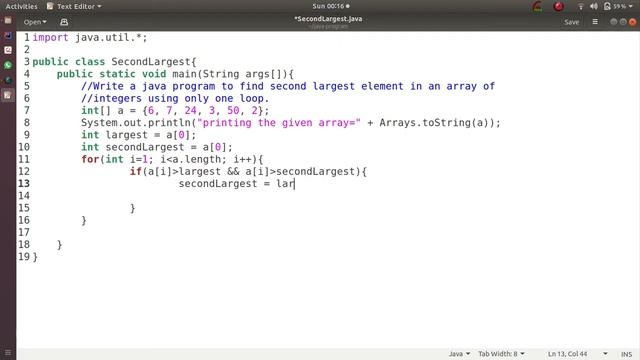Click the array values '{6, 7, 24, 3, 50, 2}'
640x360 pixels.
pos(203,111)
